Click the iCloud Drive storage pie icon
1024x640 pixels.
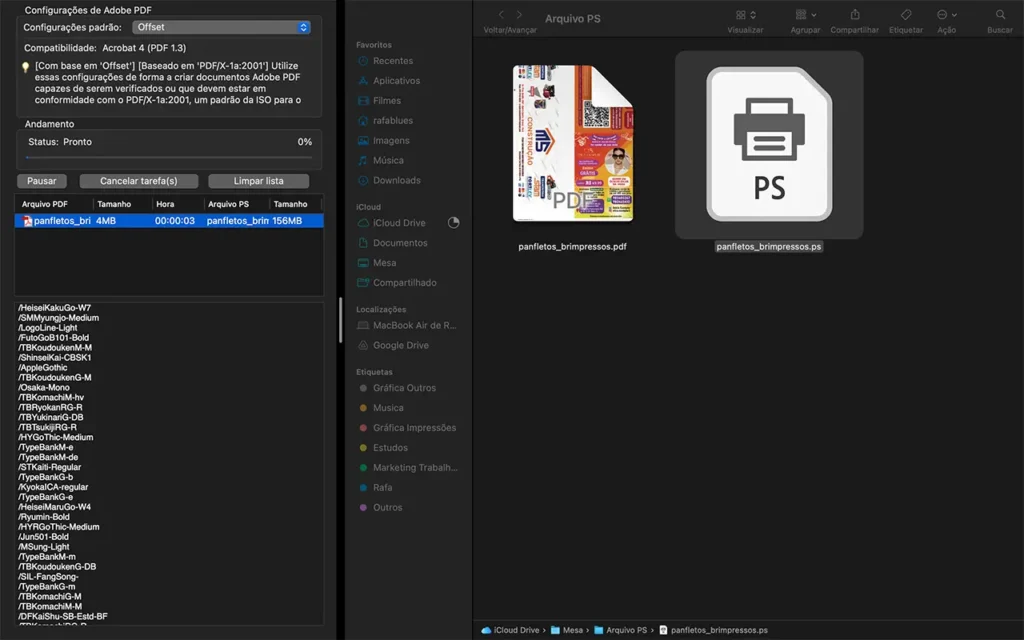click(x=453, y=223)
